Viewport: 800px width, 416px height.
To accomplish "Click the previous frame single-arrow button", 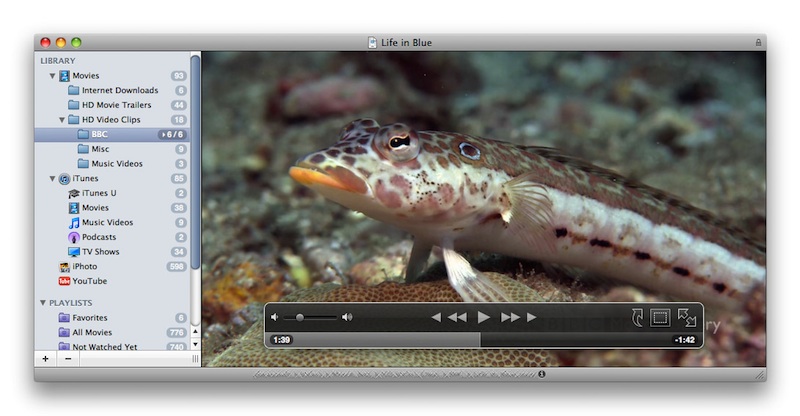I will pyautogui.click(x=436, y=317).
